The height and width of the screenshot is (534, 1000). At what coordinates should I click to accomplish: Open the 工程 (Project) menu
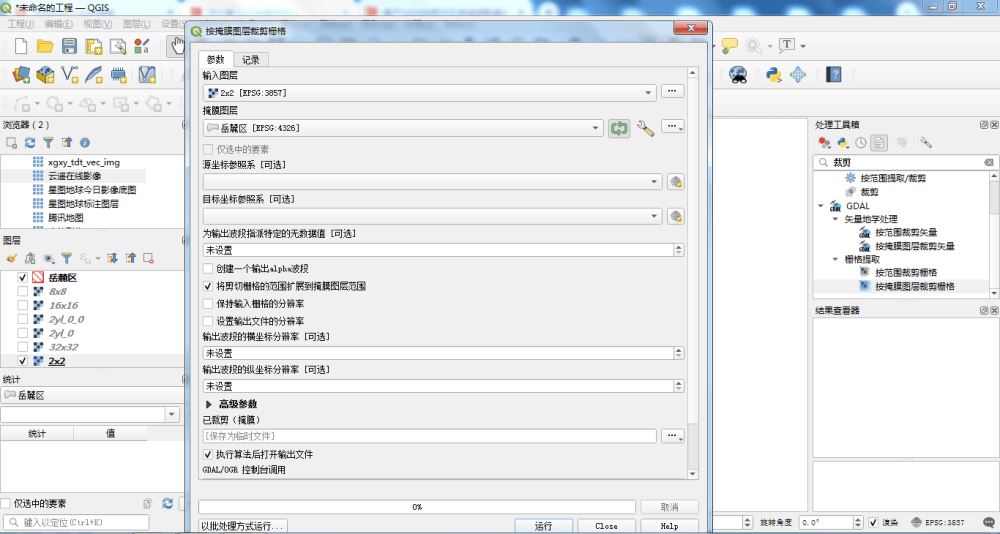point(20,23)
